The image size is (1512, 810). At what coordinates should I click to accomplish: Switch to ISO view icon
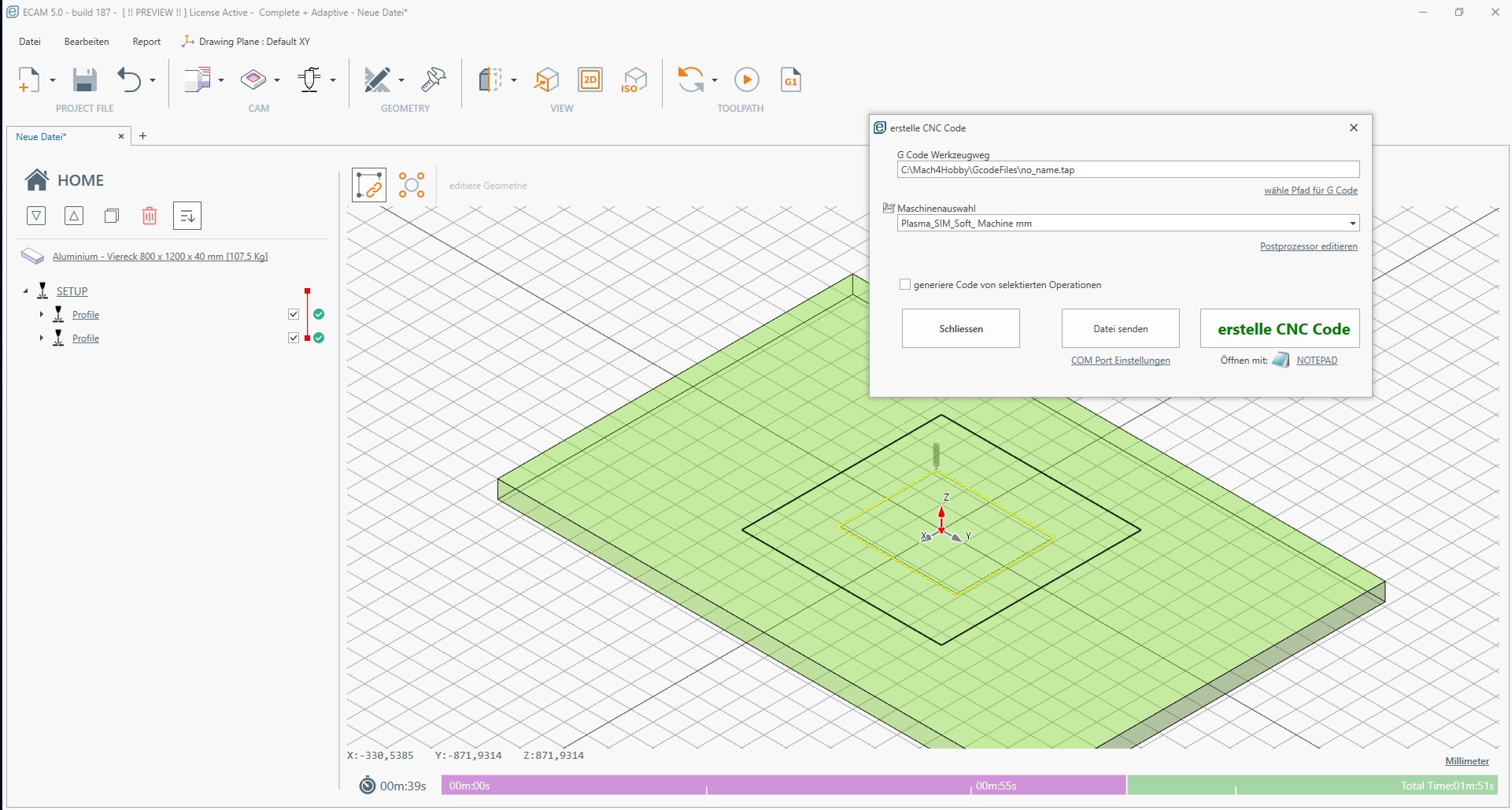[634, 80]
